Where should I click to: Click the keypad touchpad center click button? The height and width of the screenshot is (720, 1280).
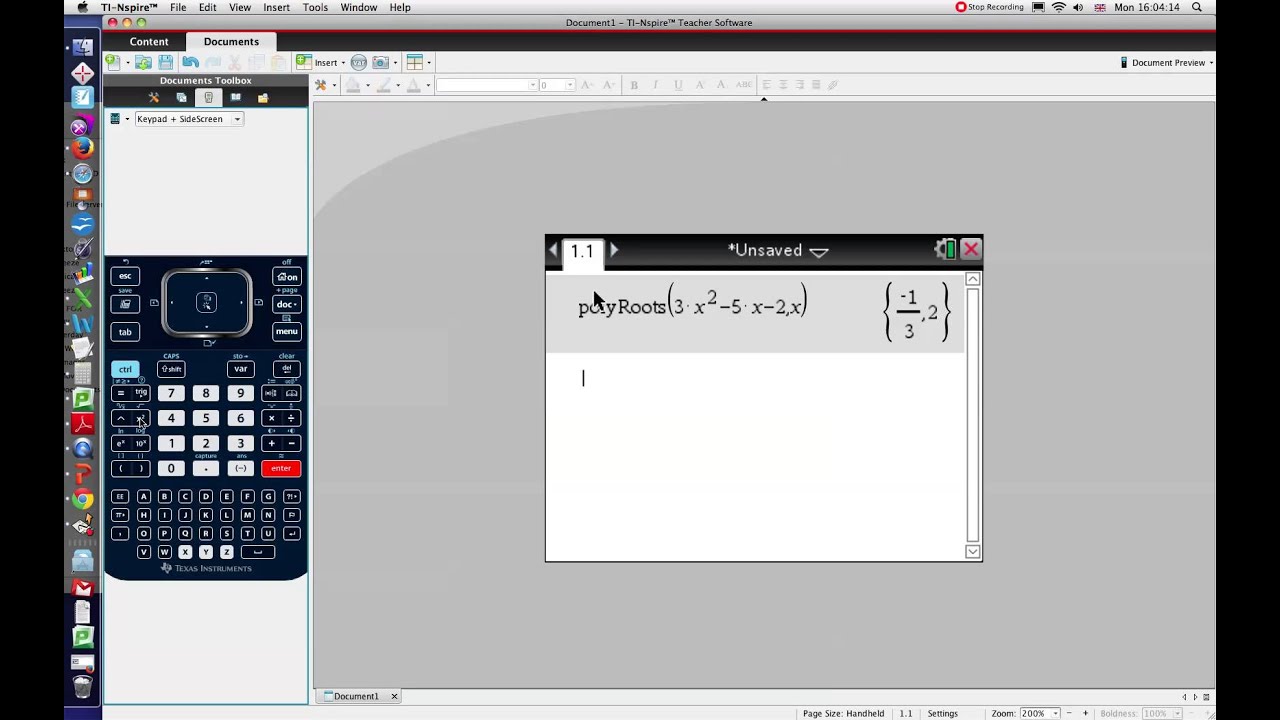click(206, 302)
